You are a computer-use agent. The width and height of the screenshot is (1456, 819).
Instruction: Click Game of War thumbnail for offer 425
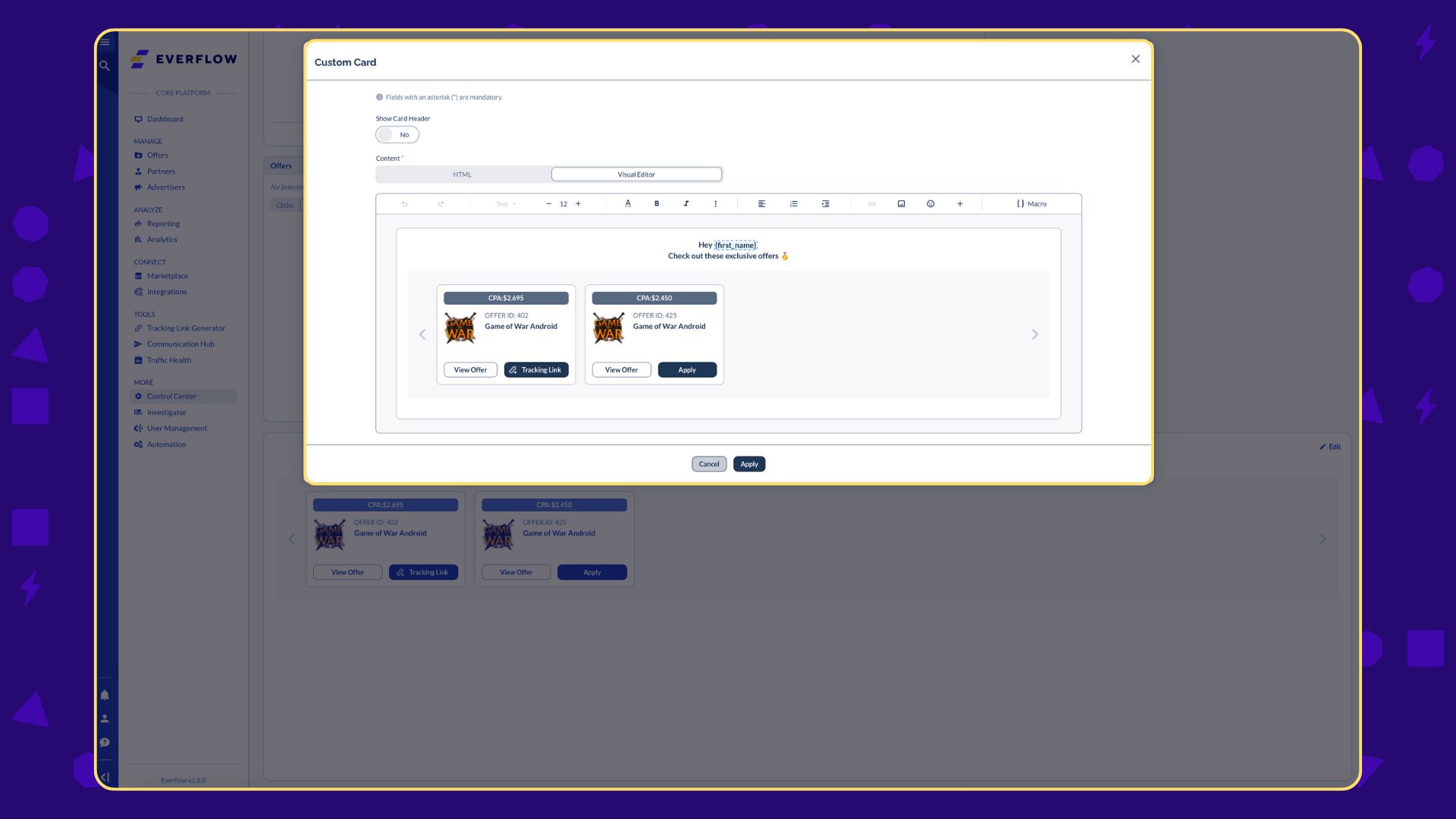(x=609, y=328)
